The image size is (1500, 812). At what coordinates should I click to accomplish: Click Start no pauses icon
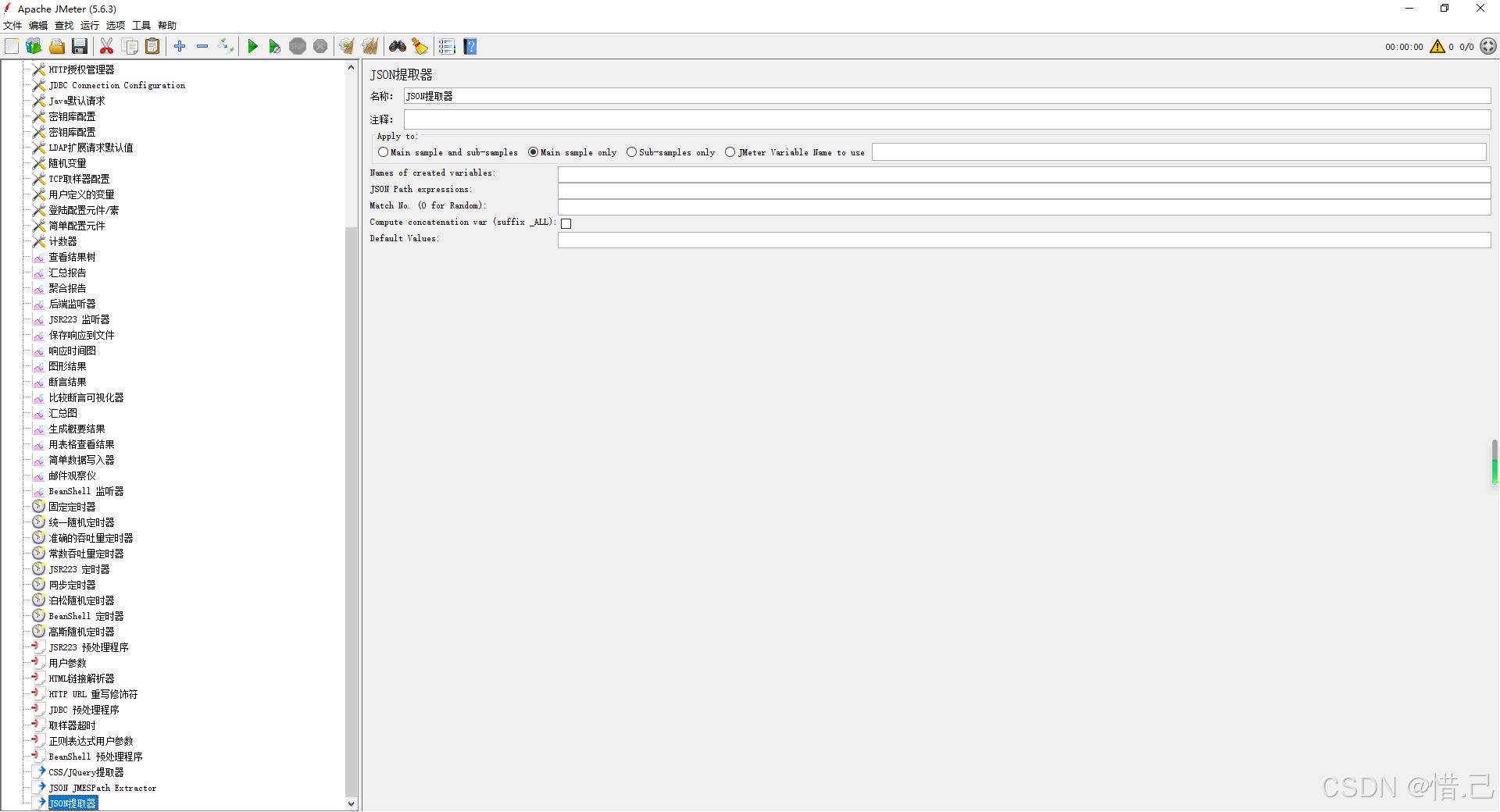point(274,47)
